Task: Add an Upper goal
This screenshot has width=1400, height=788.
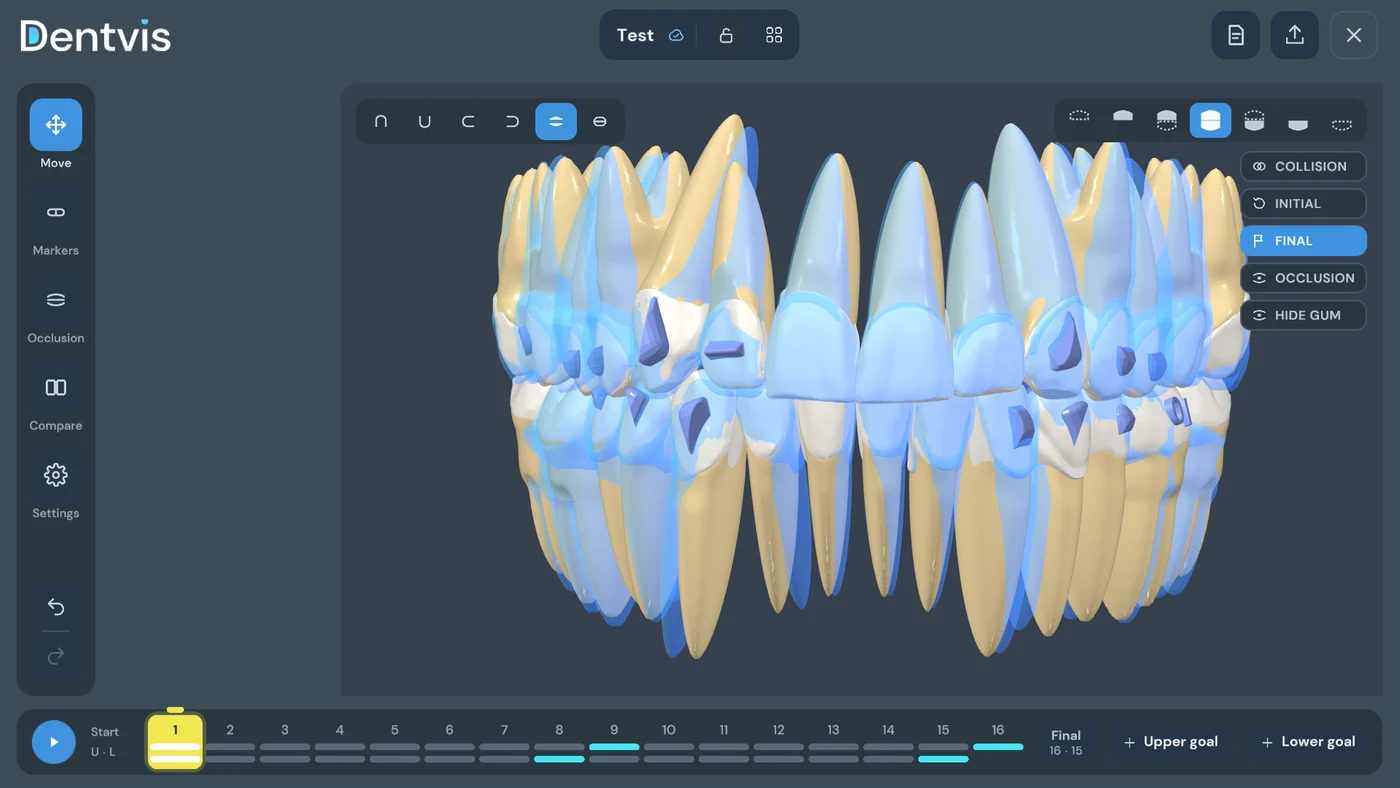Action: (x=1171, y=742)
